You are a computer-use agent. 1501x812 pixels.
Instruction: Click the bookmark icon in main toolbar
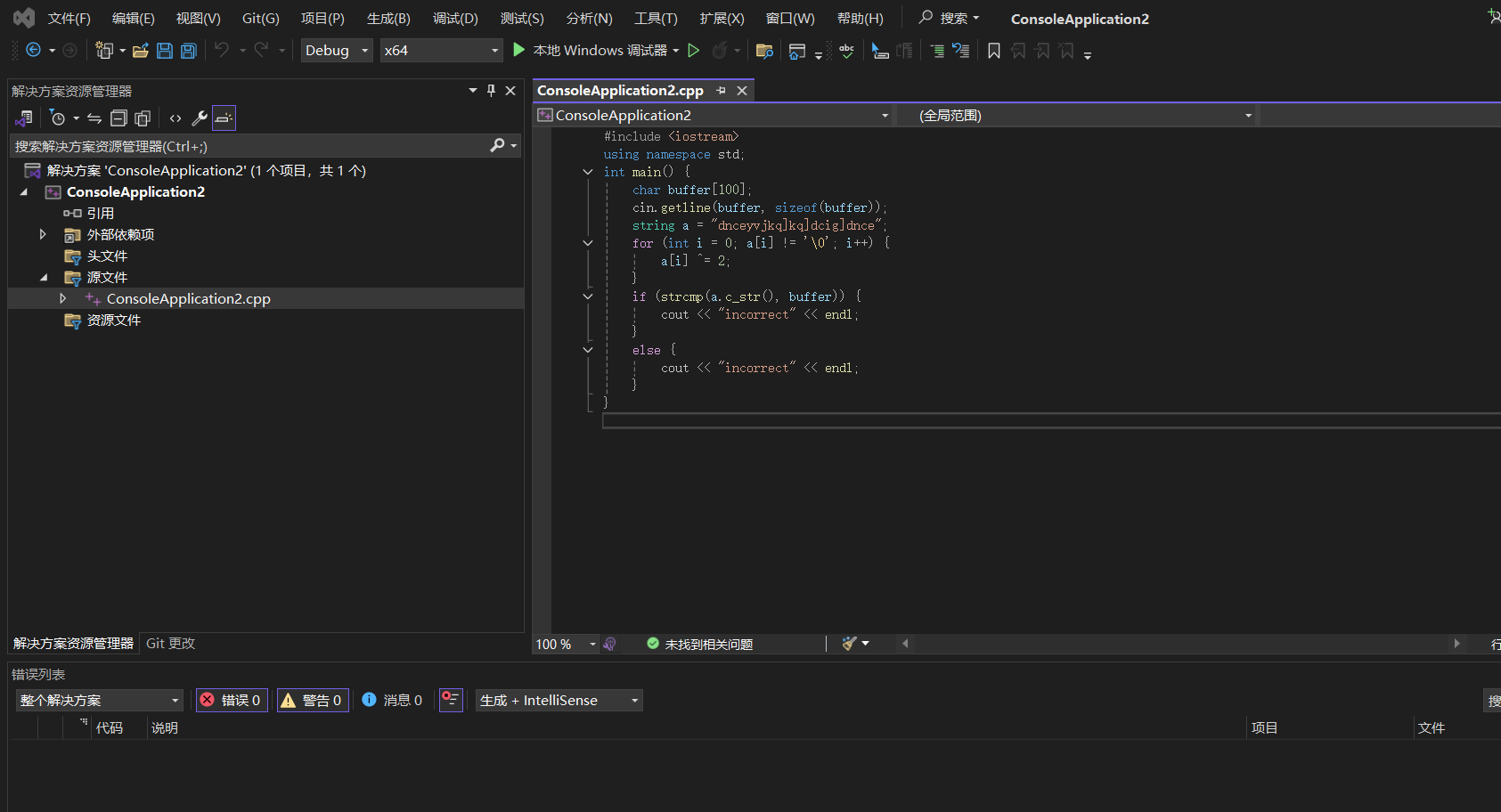pyautogui.click(x=994, y=51)
